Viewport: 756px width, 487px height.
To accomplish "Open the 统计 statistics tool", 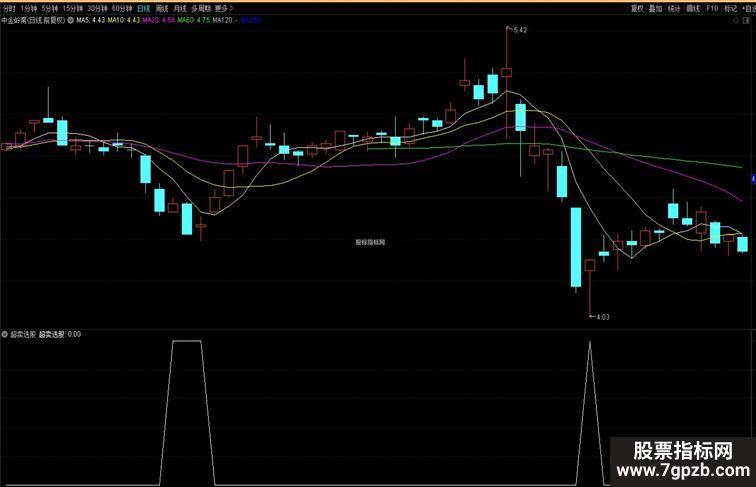I will pos(674,9).
